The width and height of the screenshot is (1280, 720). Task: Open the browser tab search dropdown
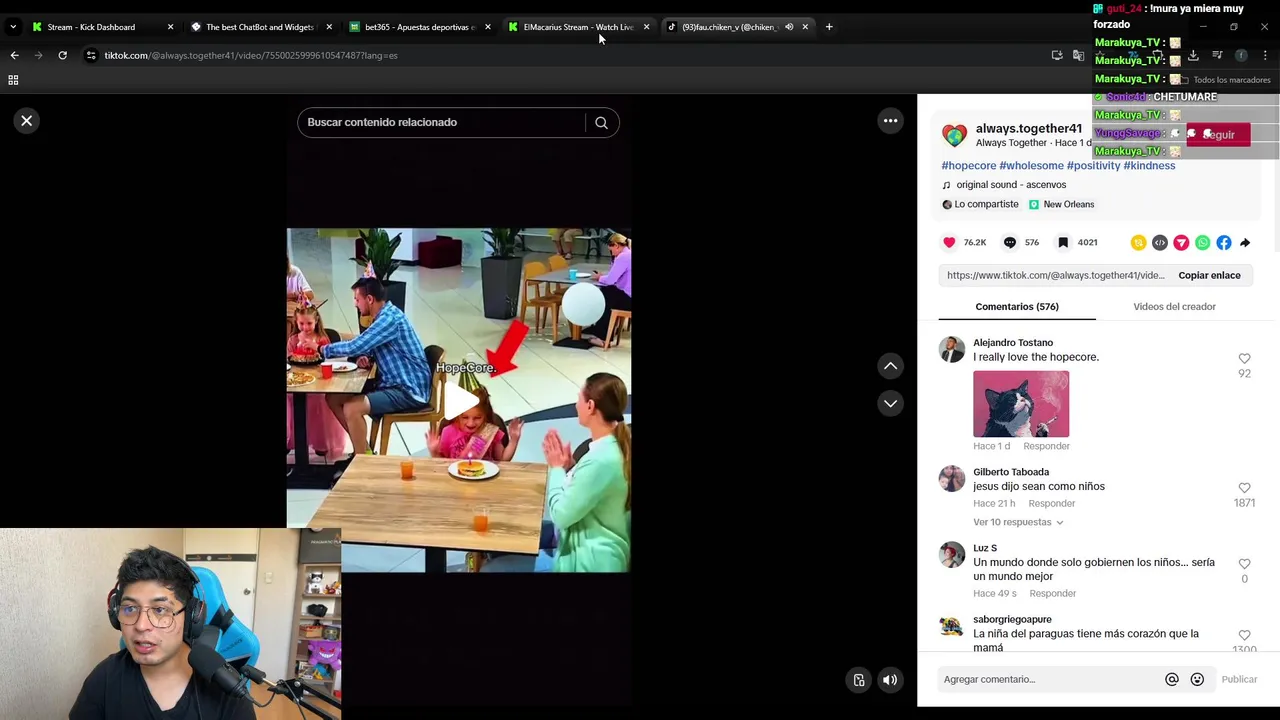(13, 27)
